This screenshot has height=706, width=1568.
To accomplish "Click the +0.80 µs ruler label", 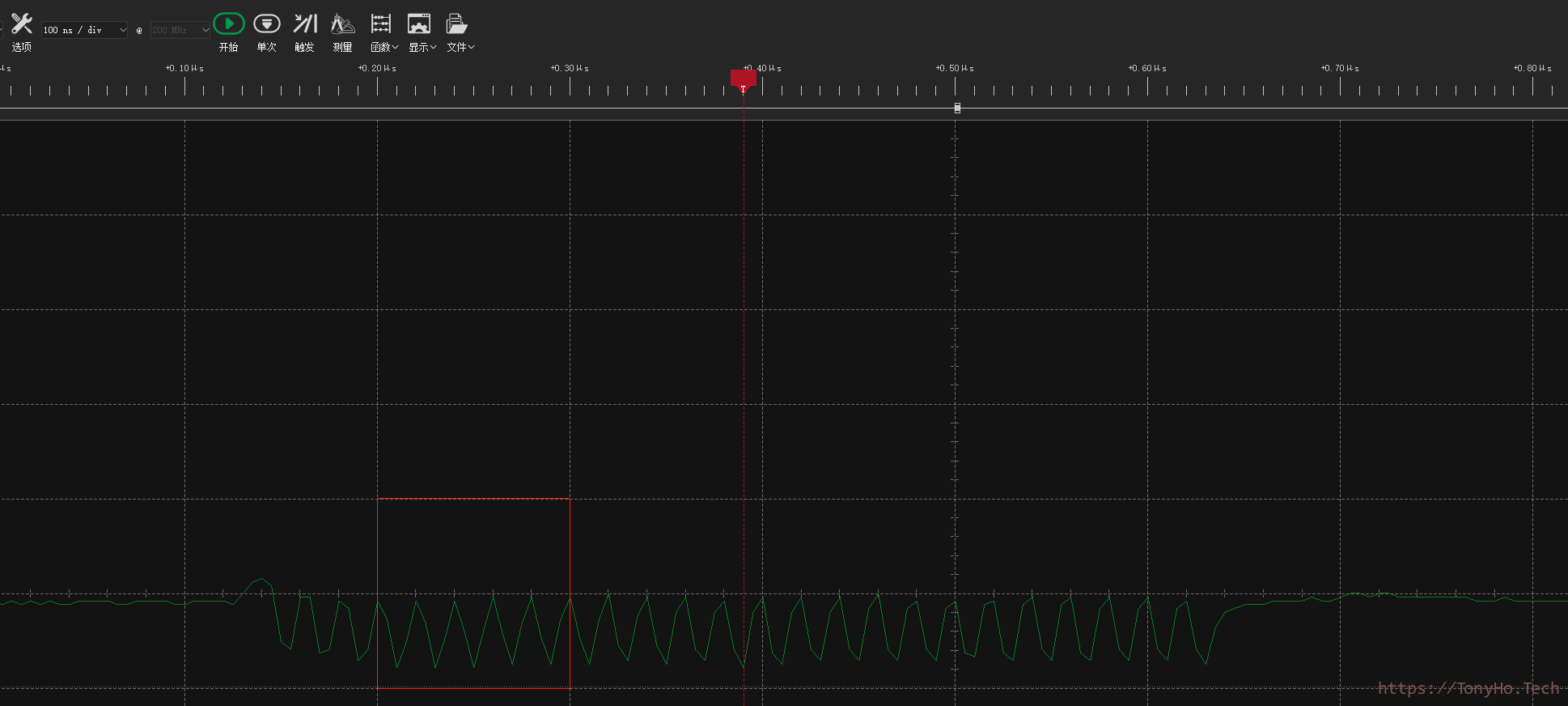I will pyautogui.click(x=1532, y=68).
